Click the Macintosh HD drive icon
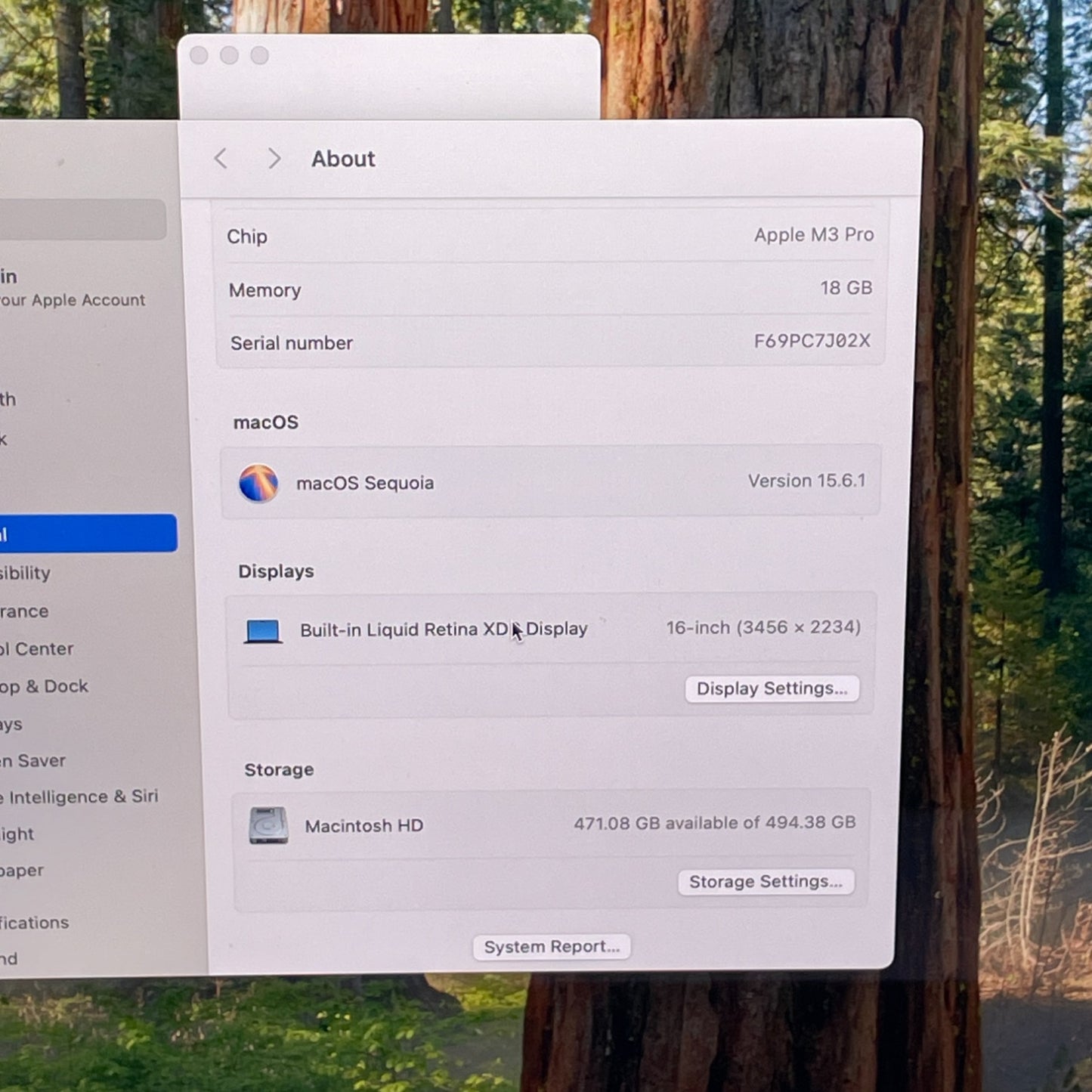Image resolution: width=1092 pixels, height=1092 pixels. (268, 825)
